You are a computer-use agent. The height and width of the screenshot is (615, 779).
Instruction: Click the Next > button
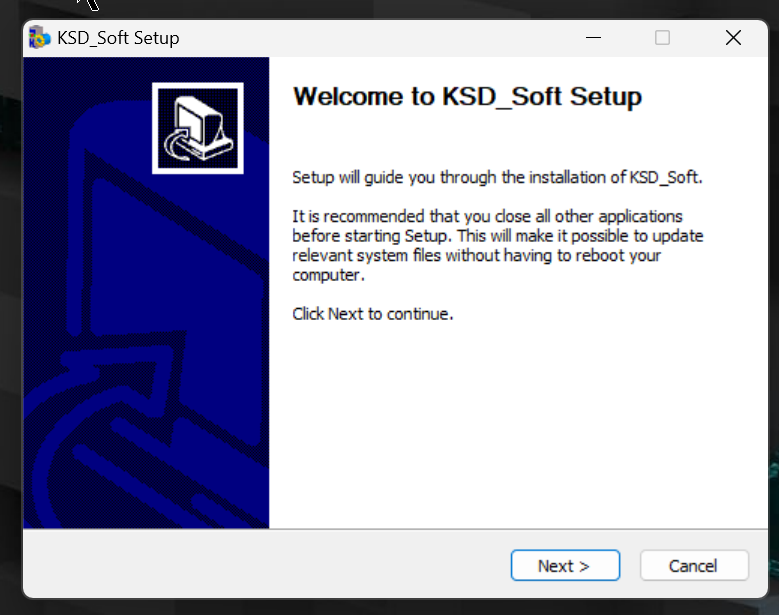pyautogui.click(x=565, y=565)
